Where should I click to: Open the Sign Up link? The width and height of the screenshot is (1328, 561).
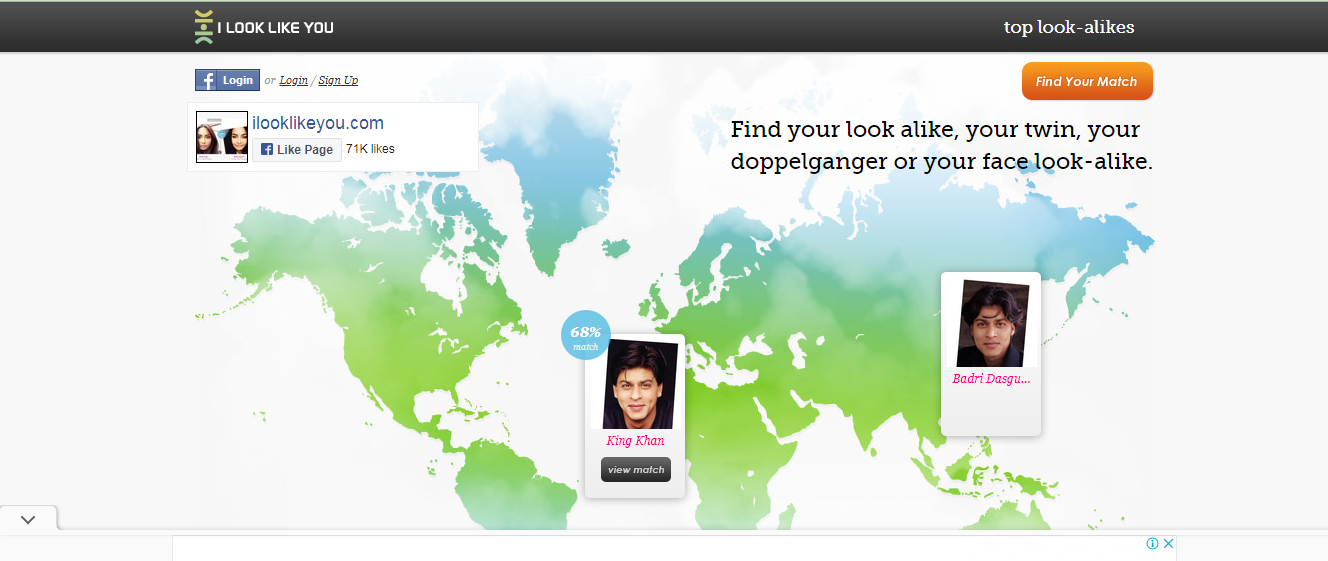[338, 80]
